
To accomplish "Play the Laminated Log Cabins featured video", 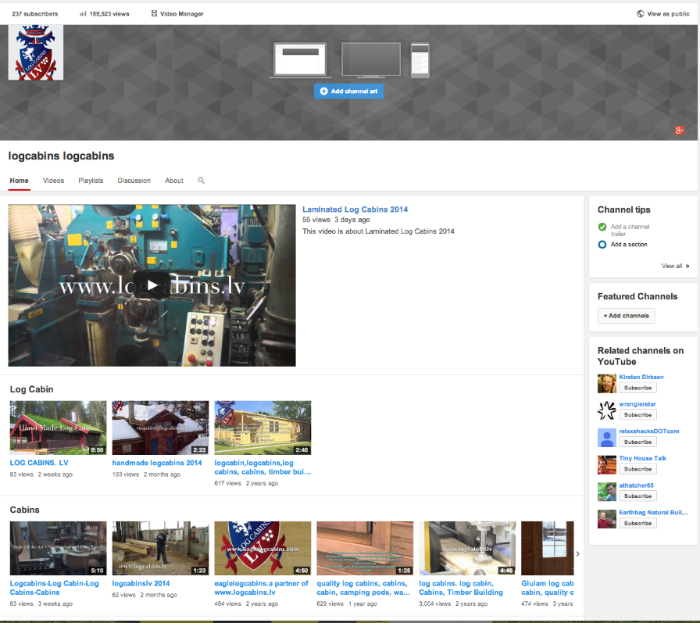I will [x=152, y=285].
